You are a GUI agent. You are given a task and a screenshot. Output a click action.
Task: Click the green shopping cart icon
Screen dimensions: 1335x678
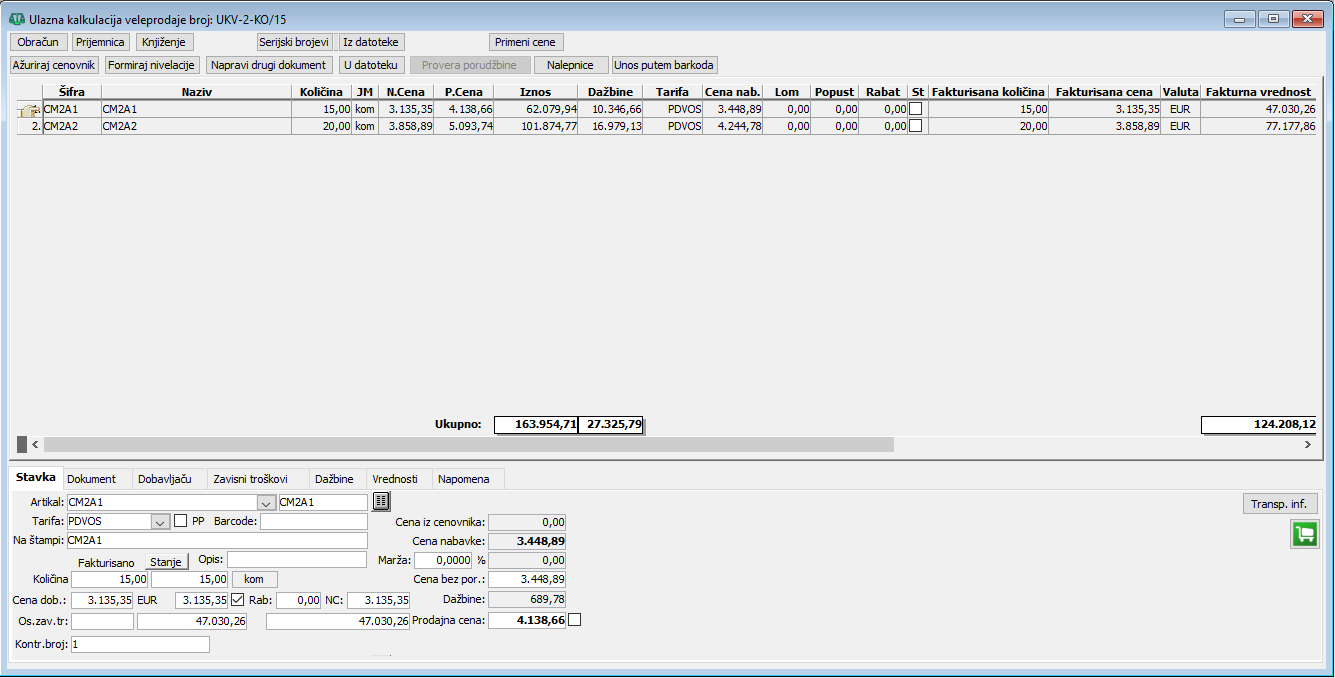(x=1303, y=534)
